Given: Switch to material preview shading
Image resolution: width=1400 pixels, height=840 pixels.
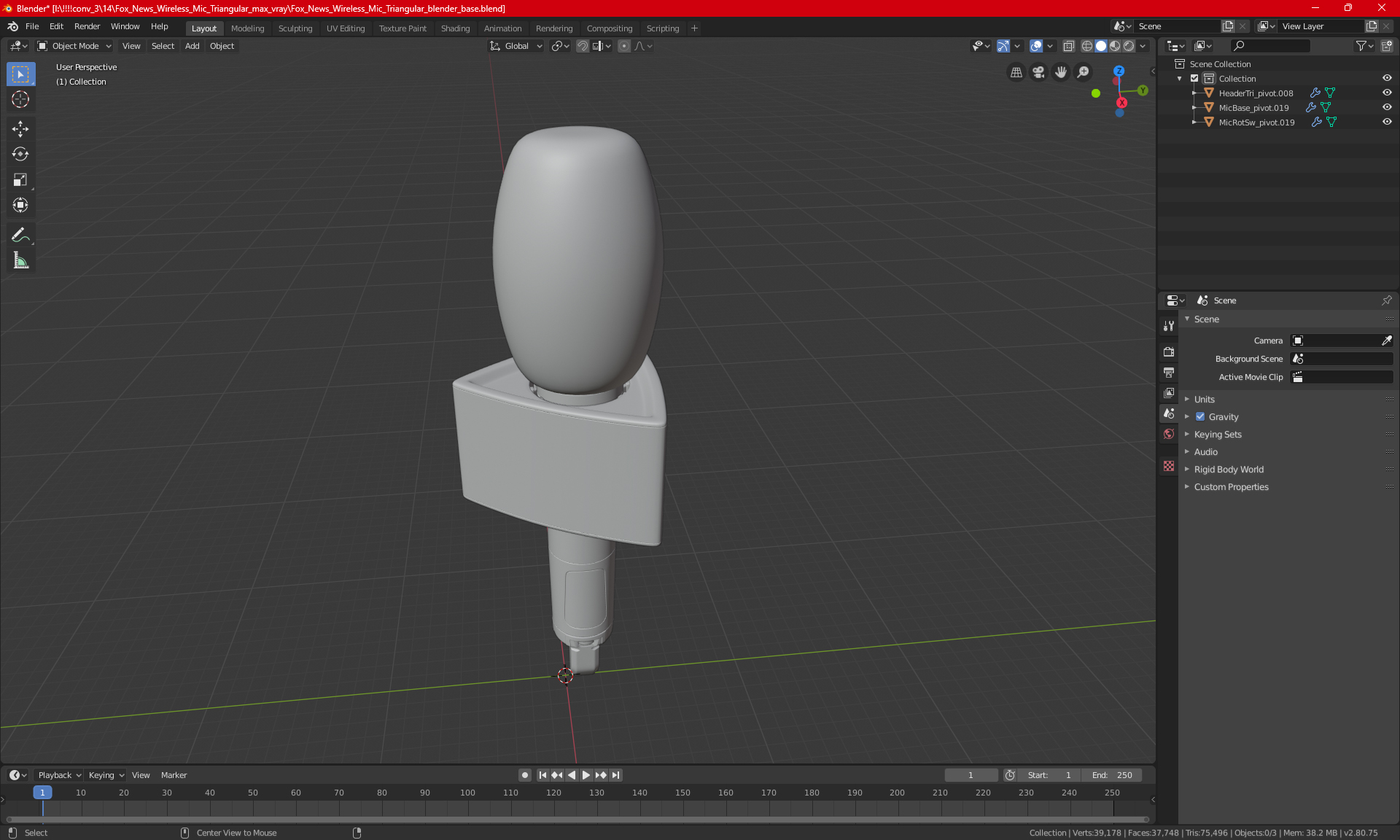Looking at the screenshot, I should click(1115, 46).
